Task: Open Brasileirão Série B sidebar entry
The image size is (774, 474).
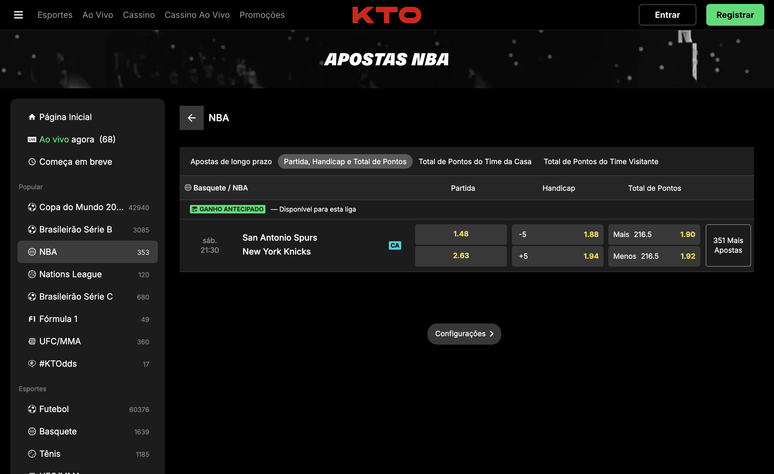Action: 87,230
